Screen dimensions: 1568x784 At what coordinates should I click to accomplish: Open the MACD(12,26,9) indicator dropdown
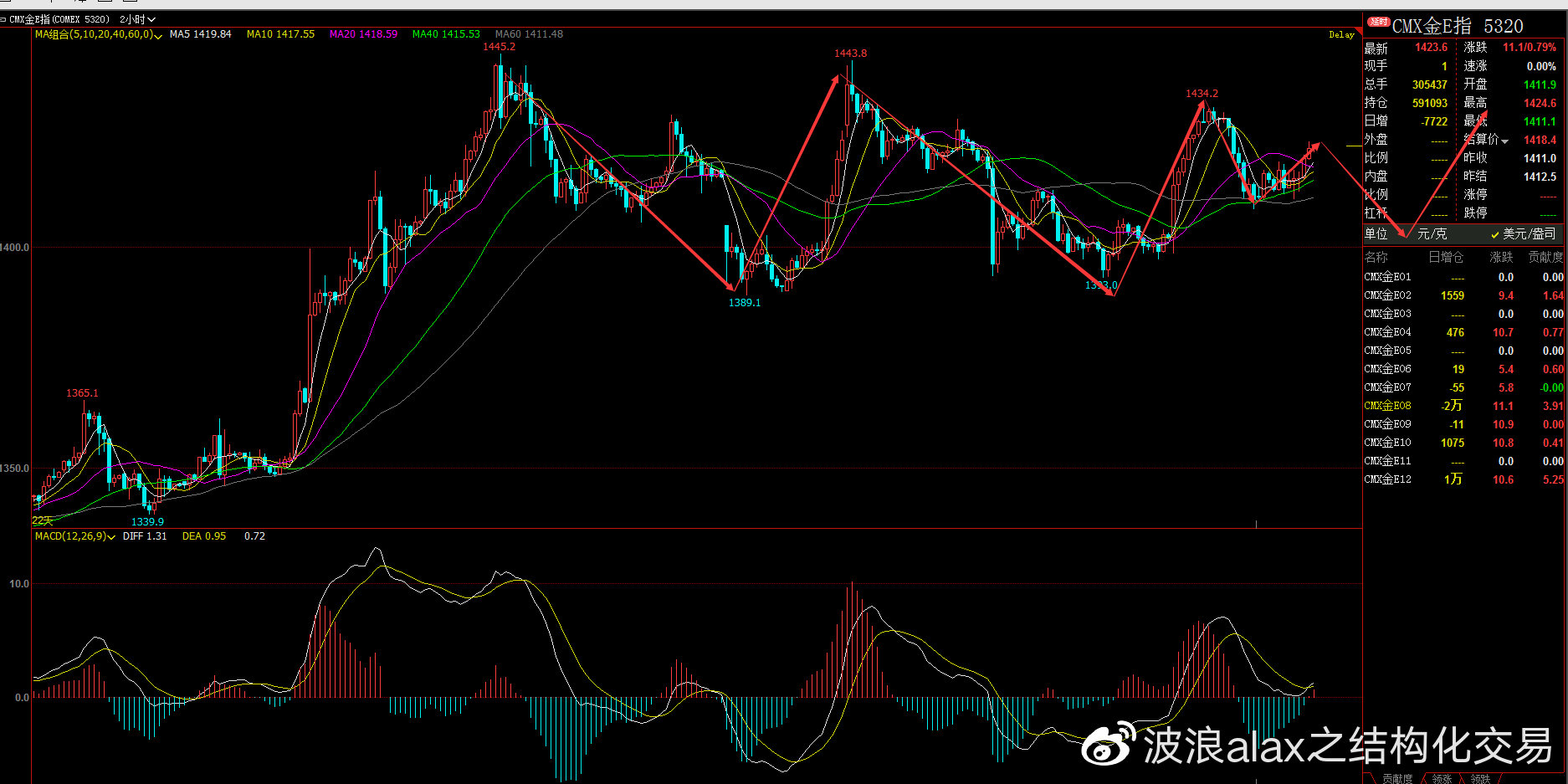[x=112, y=537]
